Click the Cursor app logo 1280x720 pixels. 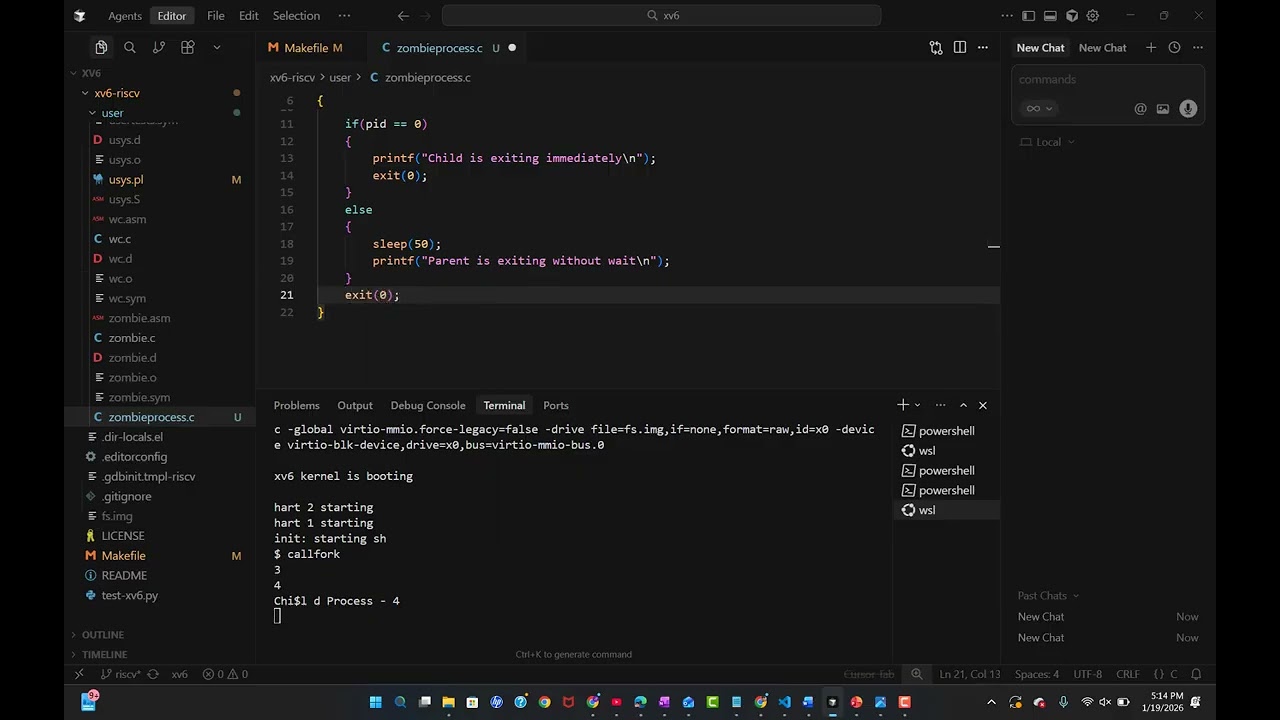(x=80, y=16)
